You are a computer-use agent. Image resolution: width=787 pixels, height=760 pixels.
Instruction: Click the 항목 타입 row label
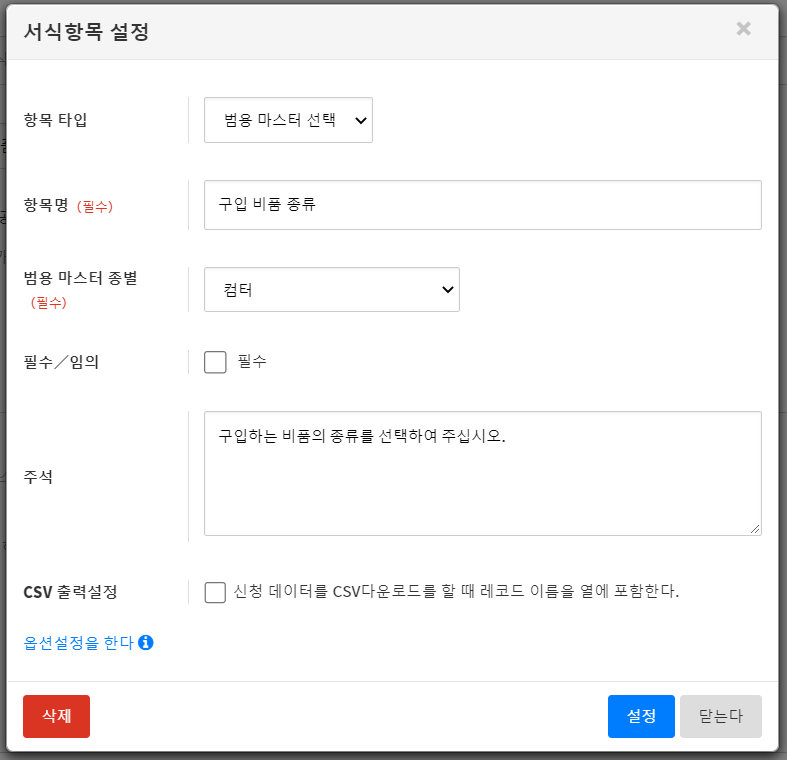click(x=56, y=120)
